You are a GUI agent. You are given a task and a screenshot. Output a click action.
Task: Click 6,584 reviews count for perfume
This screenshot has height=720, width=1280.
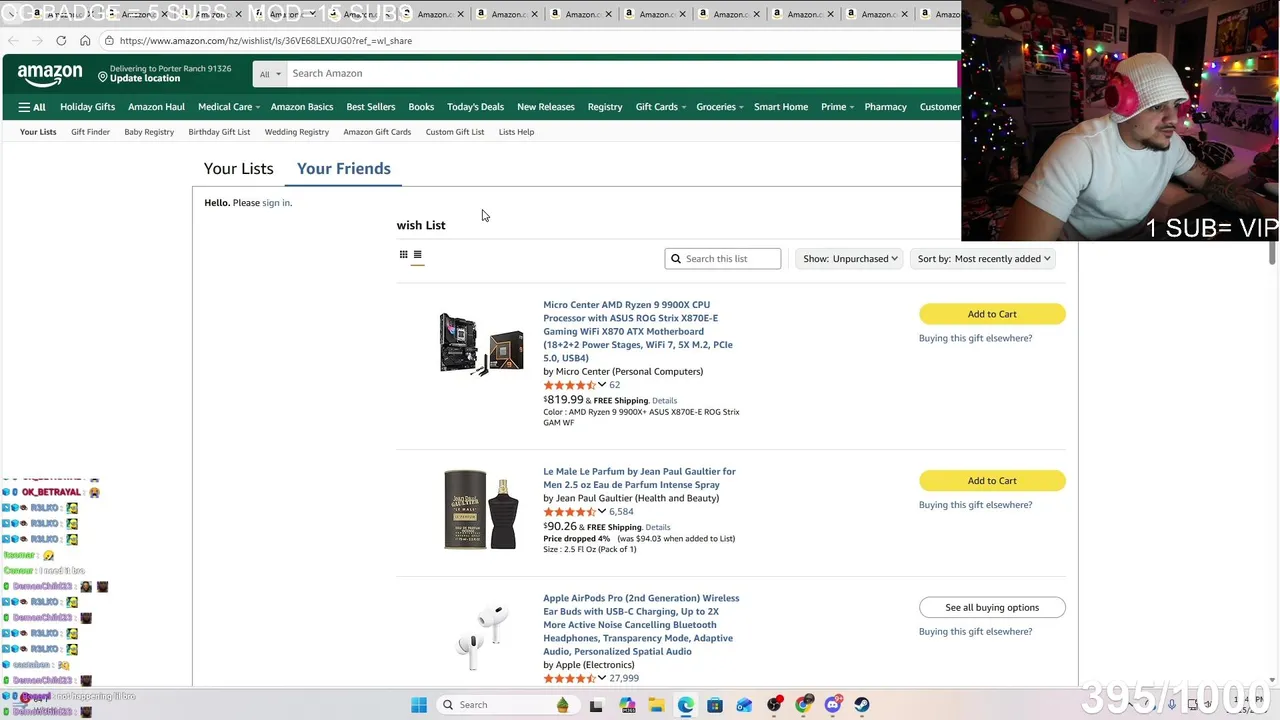[x=621, y=512]
